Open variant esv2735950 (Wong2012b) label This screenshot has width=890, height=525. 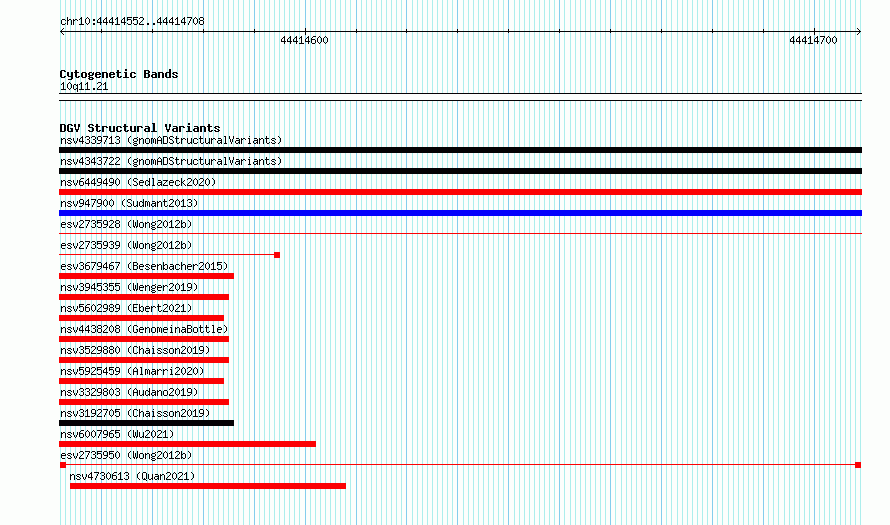click(126, 455)
